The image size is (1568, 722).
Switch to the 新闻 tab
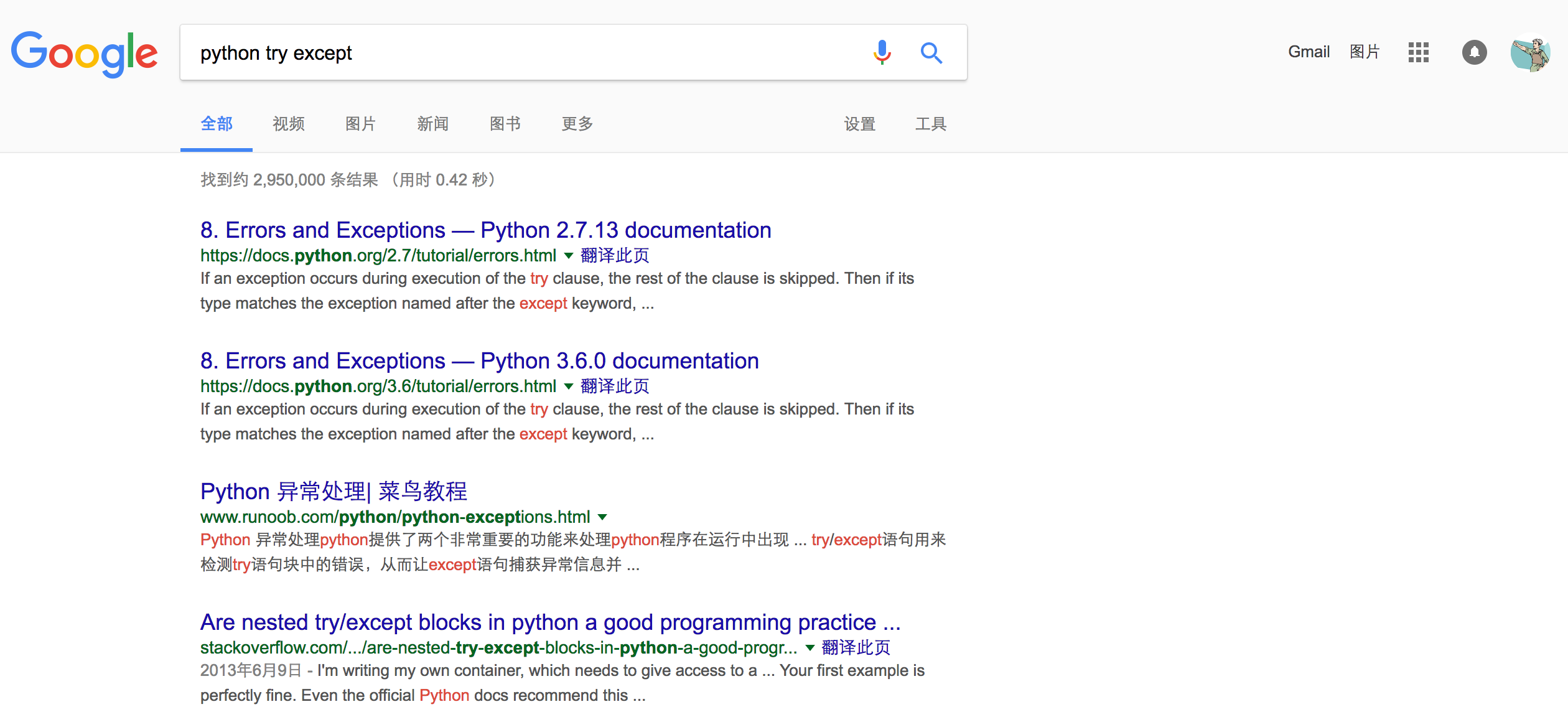point(432,124)
